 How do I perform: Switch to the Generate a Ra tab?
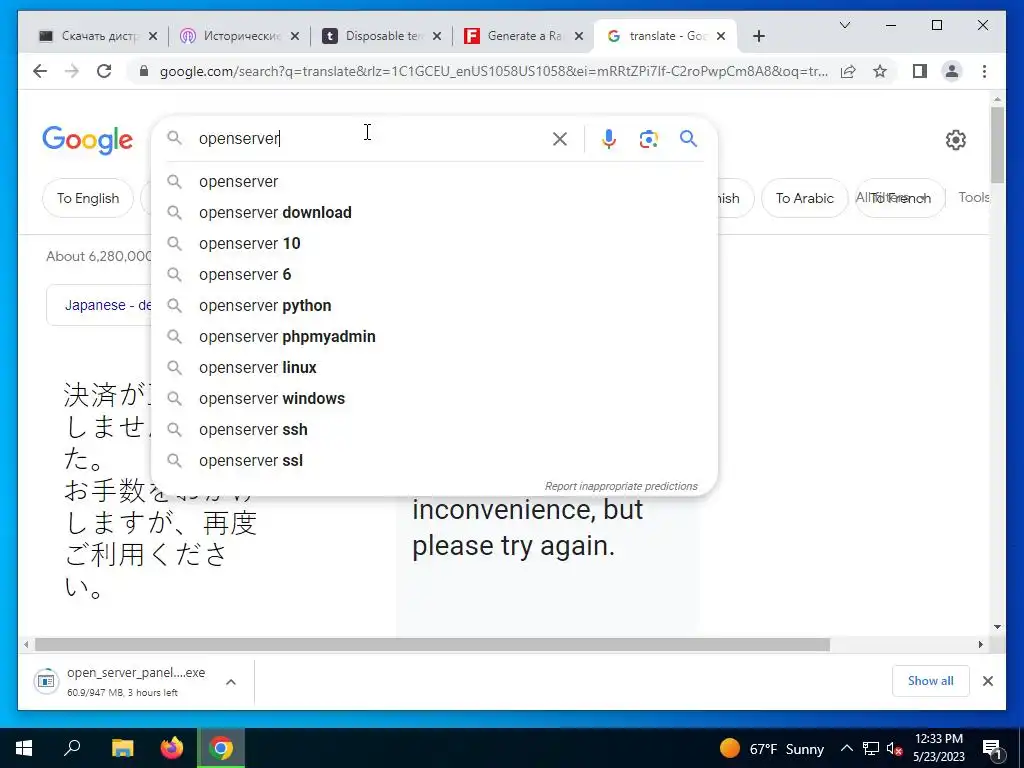coord(524,36)
